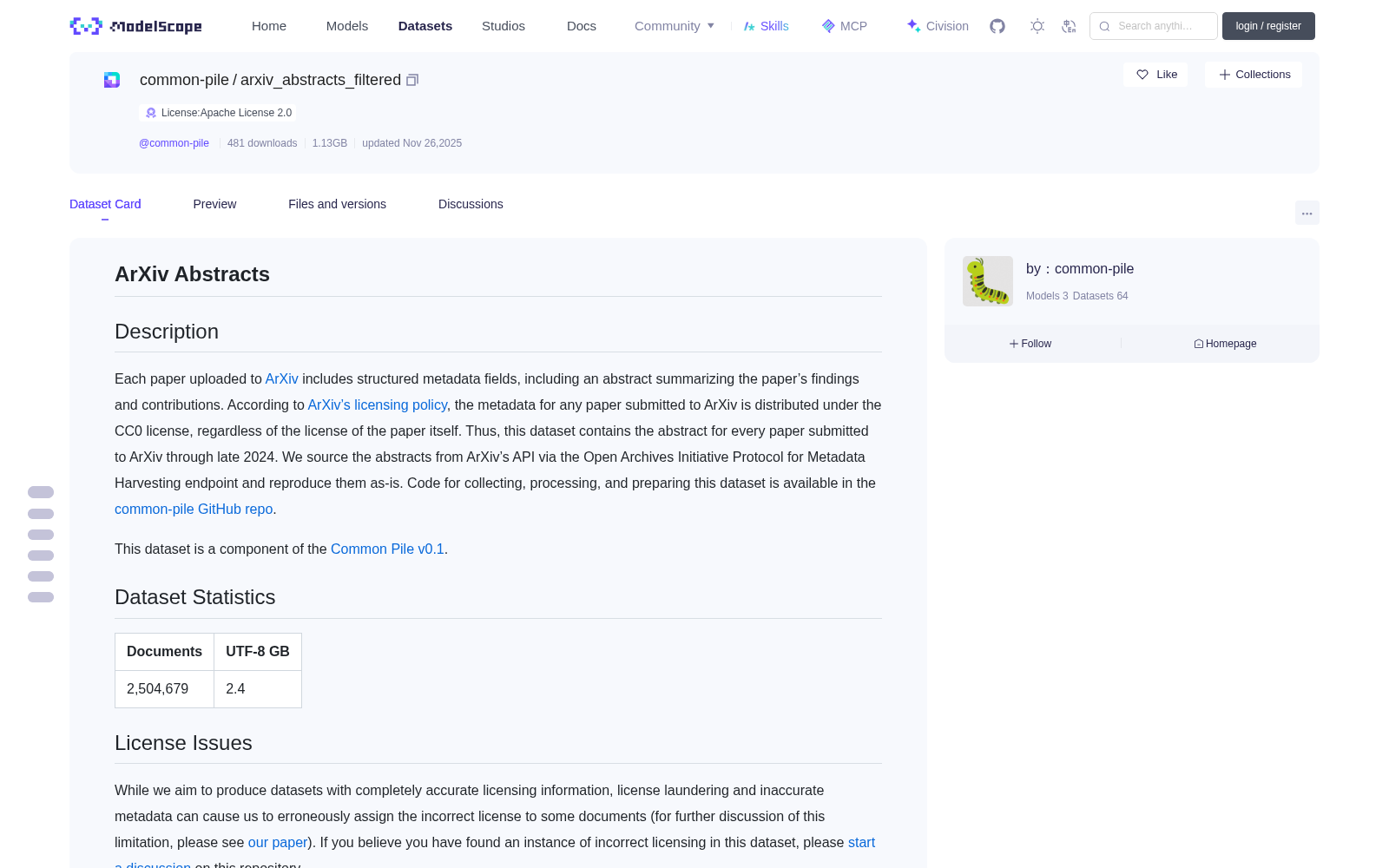Switch to the Discussions tab
The width and height of the screenshot is (1389, 868).
point(471,204)
